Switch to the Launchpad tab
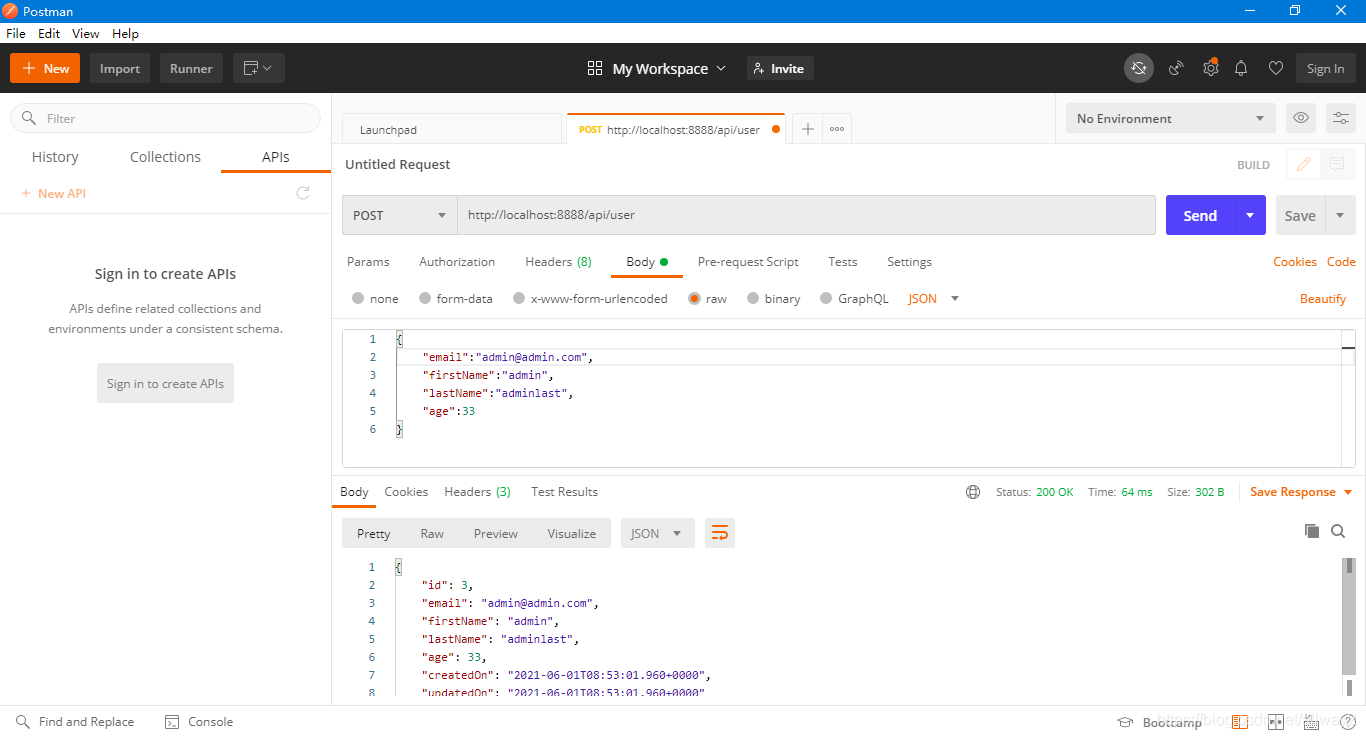Image resolution: width=1366 pixels, height=738 pixels. tap(452, 129)
